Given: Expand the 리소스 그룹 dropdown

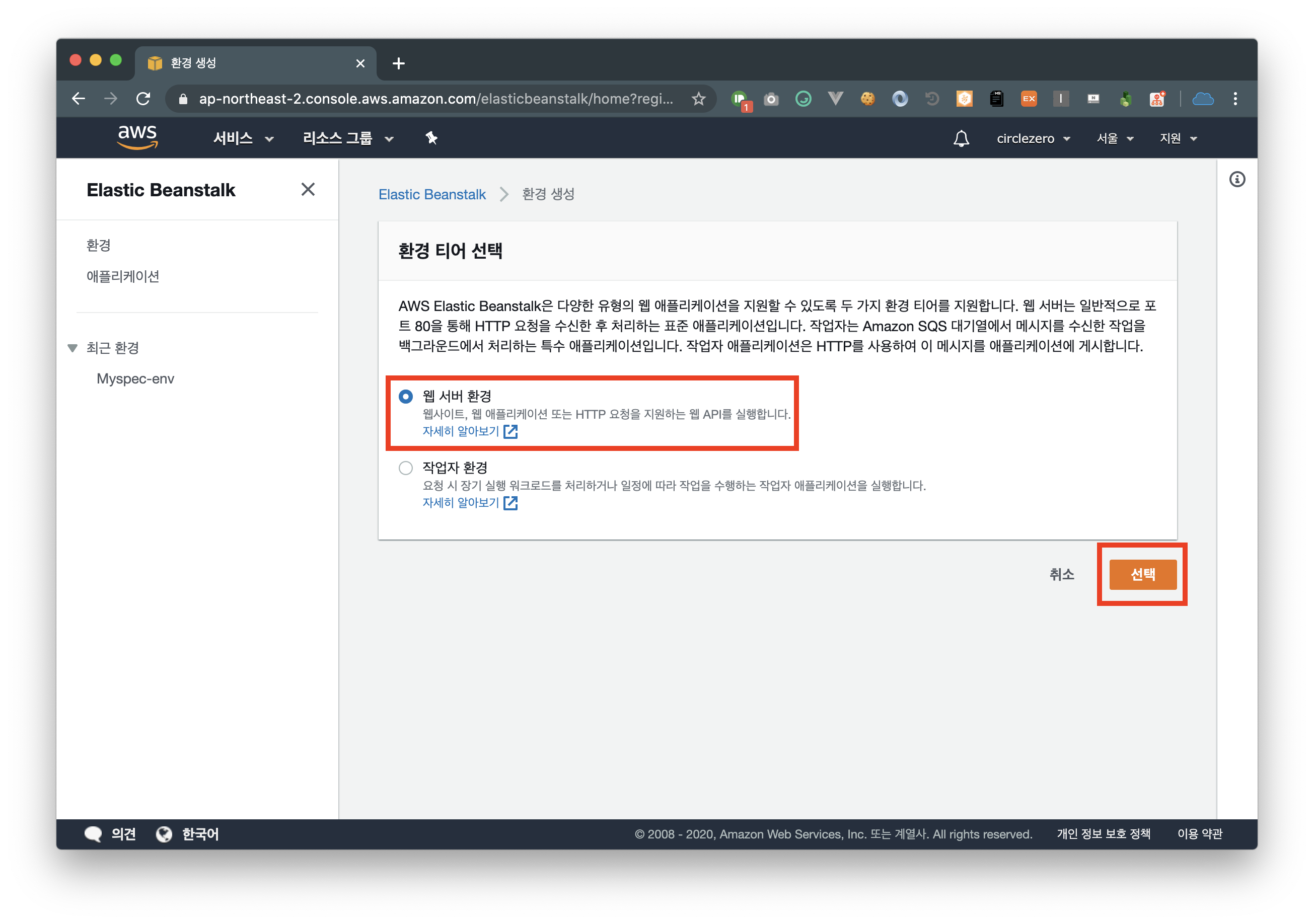Looking at the screenshot, I should tap(347, 138).
